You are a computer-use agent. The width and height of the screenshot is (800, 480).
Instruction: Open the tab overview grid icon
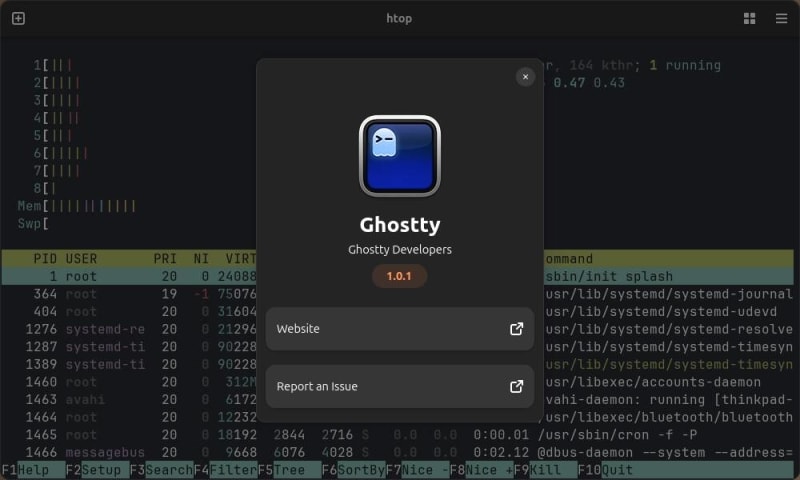point(749,18)
